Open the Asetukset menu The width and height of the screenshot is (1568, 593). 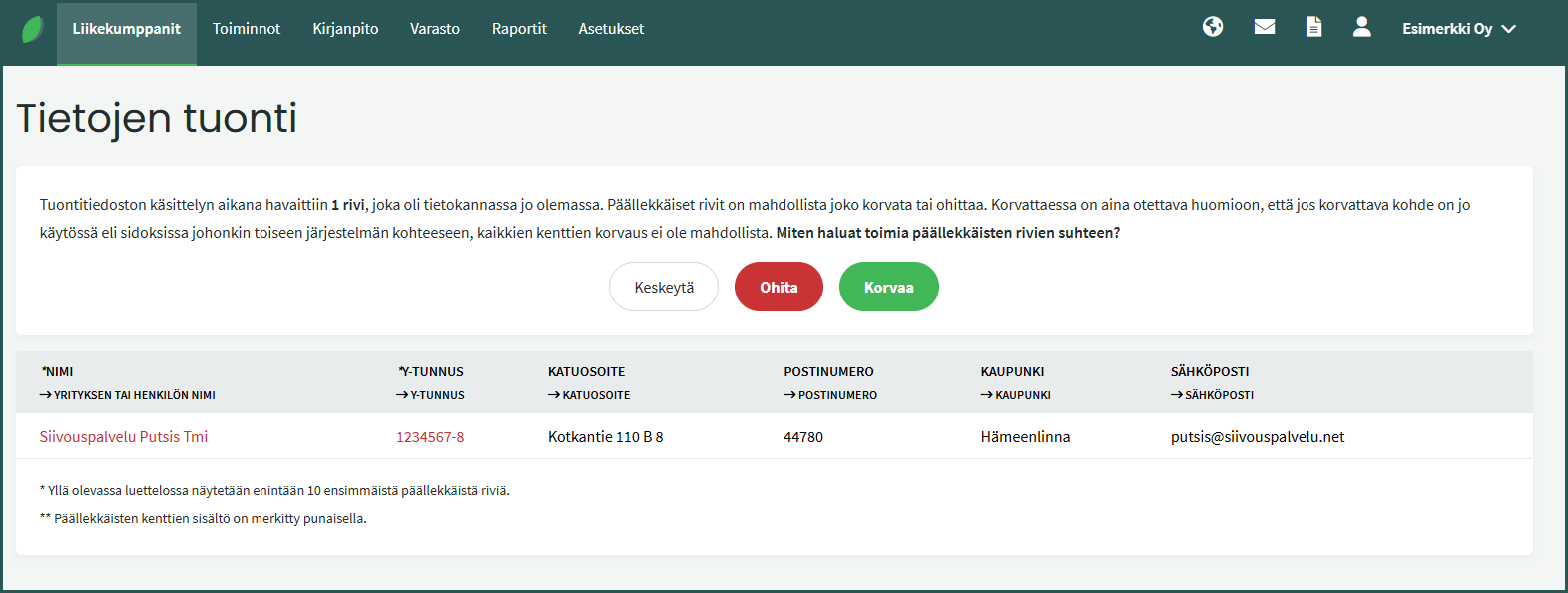[x=611, y=29]
